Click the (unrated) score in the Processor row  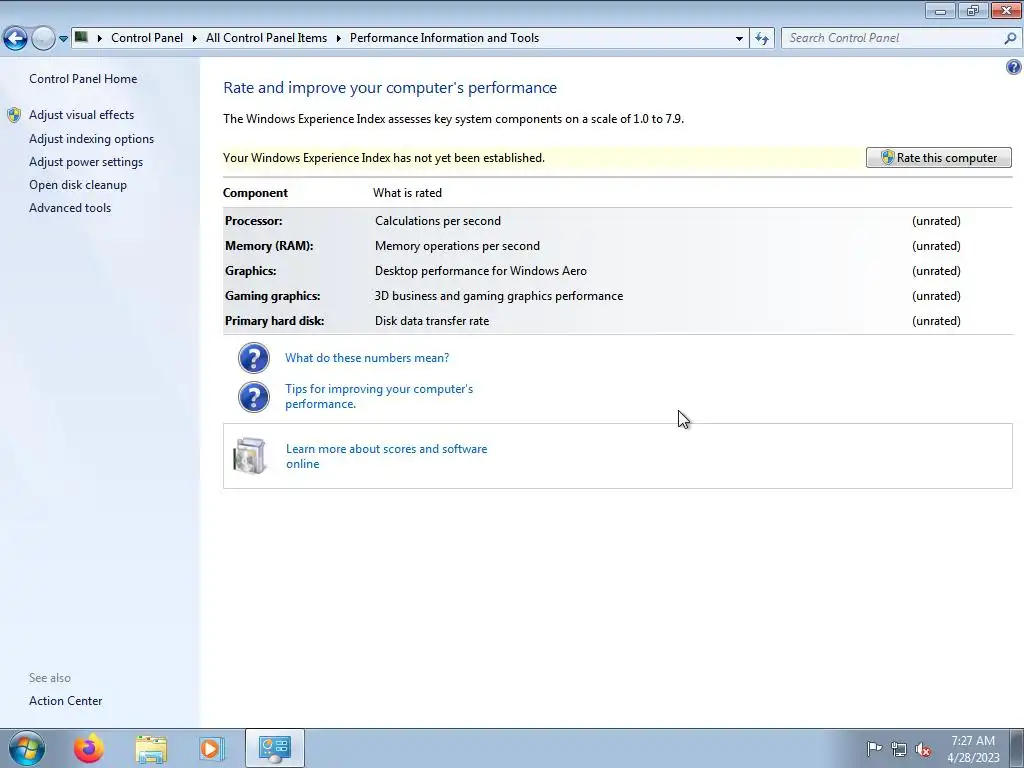[x=936, y=221]
